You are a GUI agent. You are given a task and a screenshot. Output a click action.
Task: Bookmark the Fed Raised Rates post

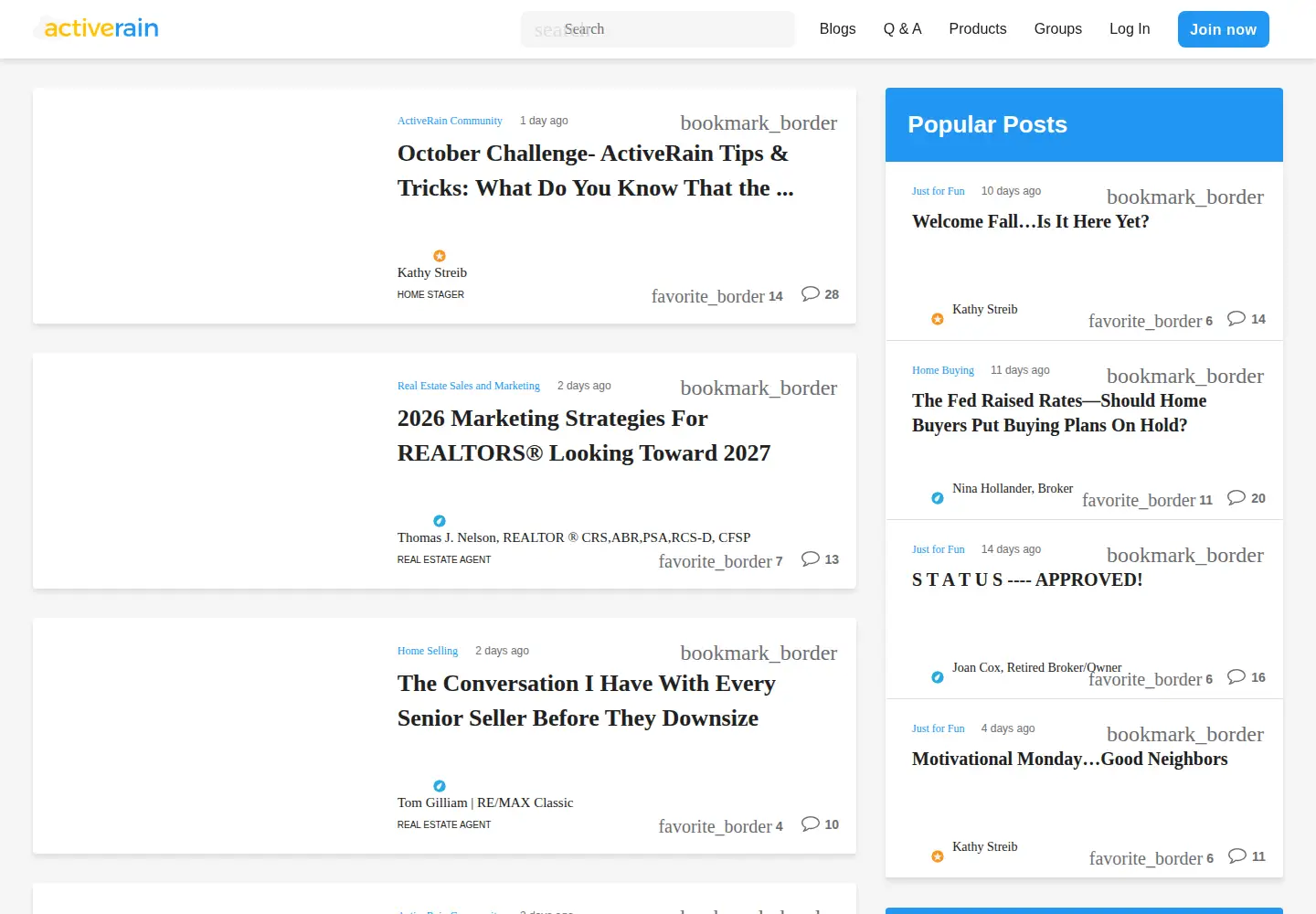(x=1185, y=376)
